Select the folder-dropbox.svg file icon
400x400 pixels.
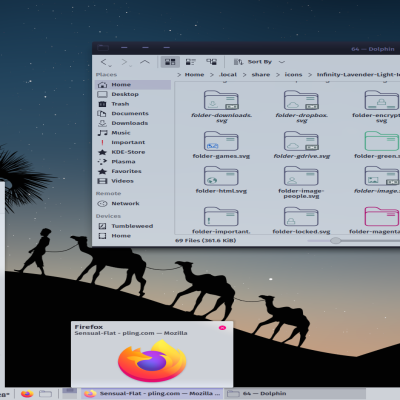point(301,100)
